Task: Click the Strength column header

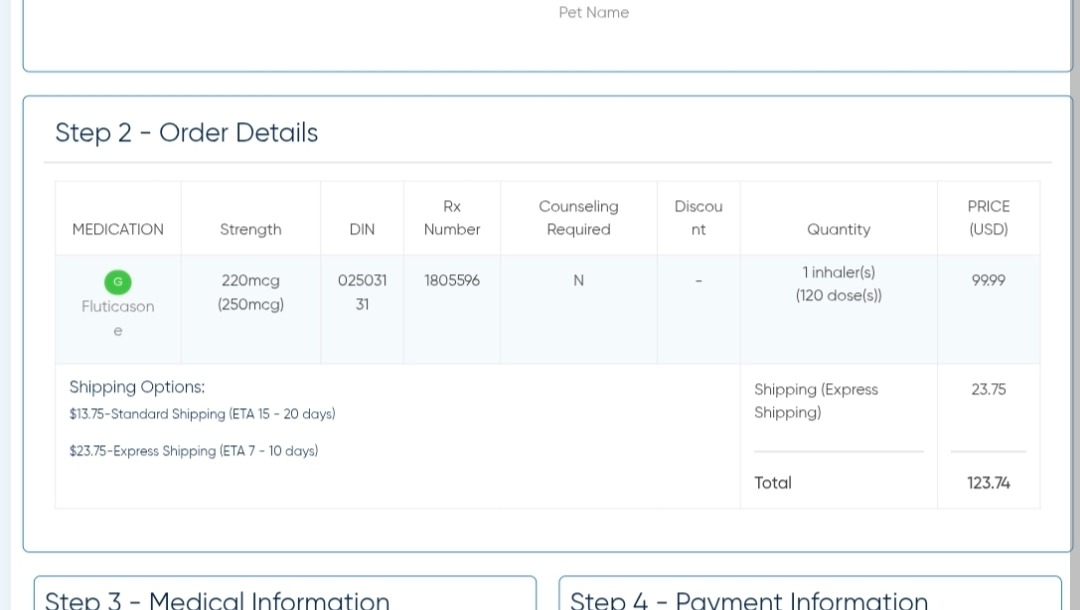Action: (x=250, y=229)
